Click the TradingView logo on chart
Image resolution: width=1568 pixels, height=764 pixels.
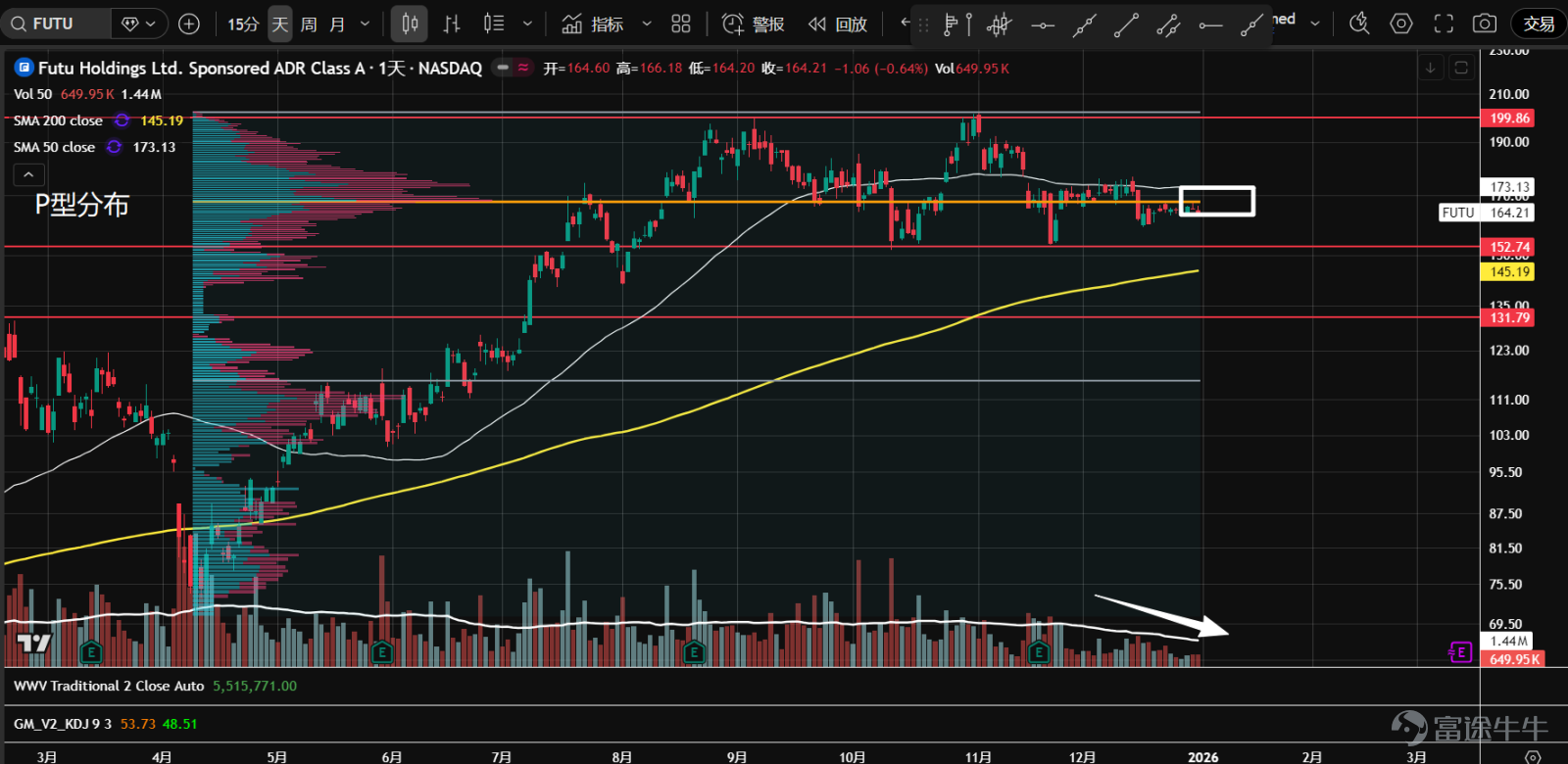pyautogui.click(x=34, y=644)
